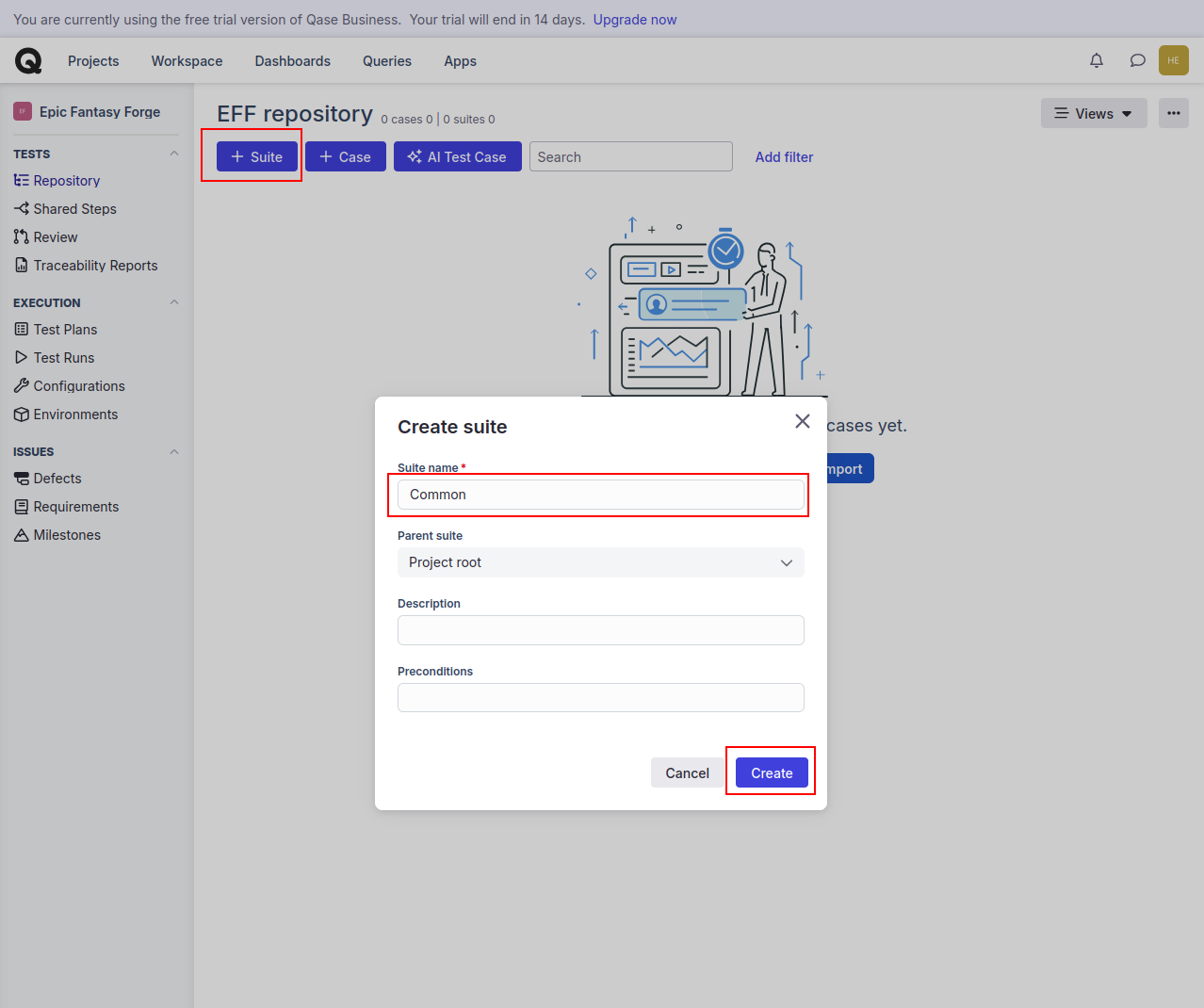Image resolution: width=1204 pixels, height=1008 pixels.
Task: Collapse the TESTS sidebar section
Action: point(173,154)
